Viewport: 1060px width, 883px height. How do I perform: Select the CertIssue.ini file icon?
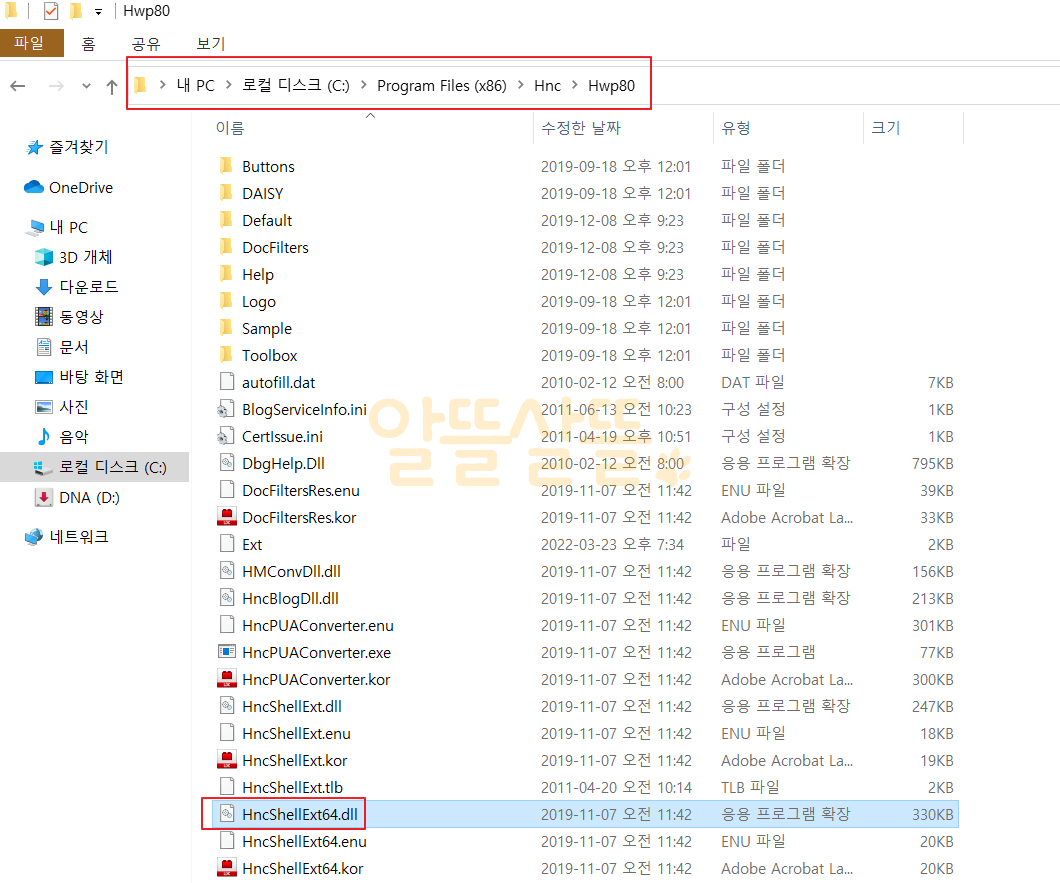[x=226, y=436]
